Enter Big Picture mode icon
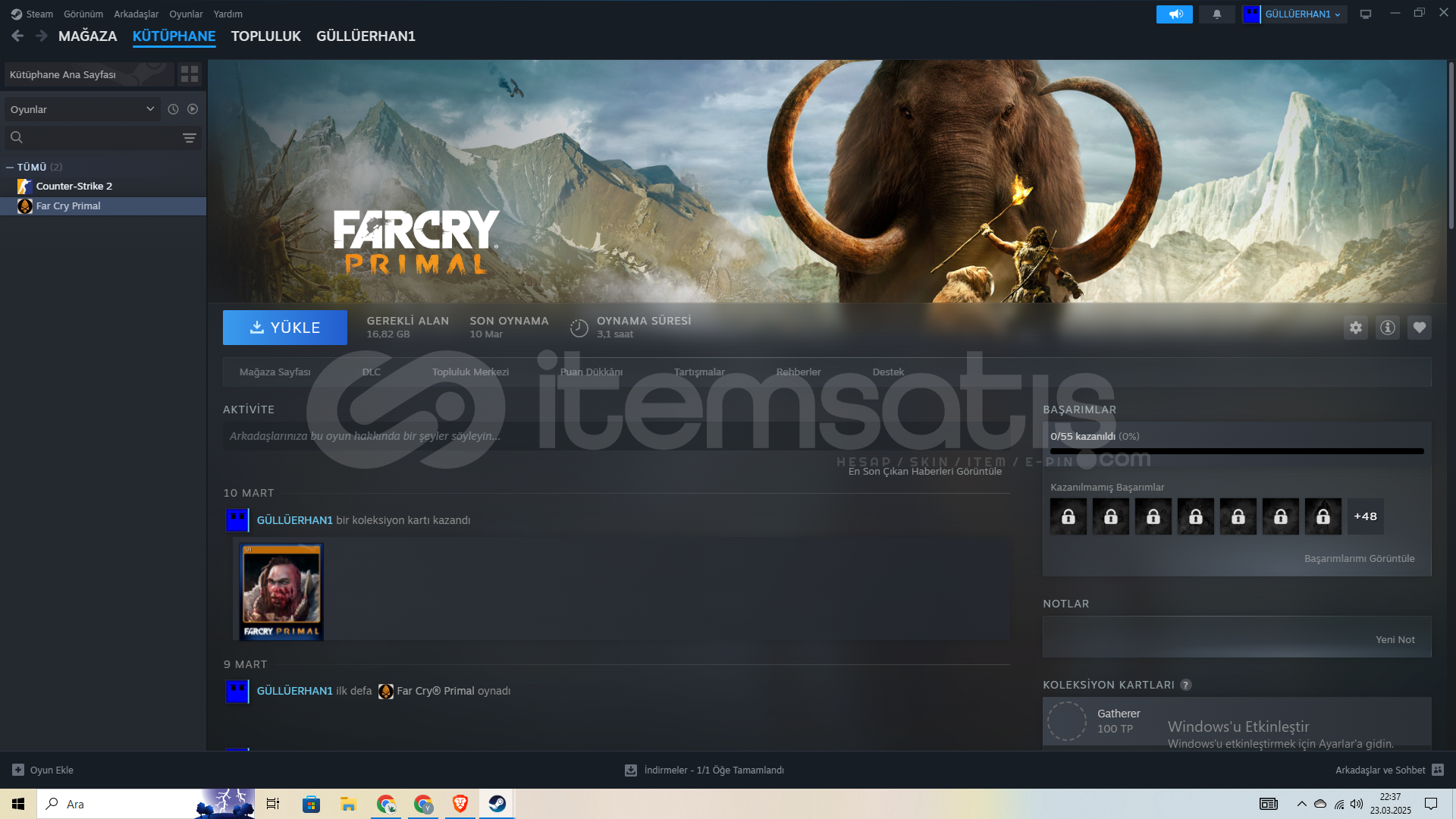1456x819 pixels. point(1366,14)
